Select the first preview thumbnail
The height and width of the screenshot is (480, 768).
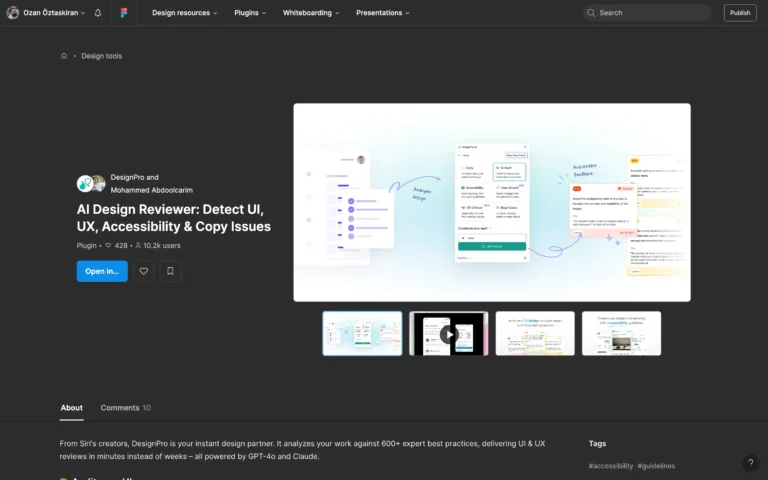click(362, 334)
